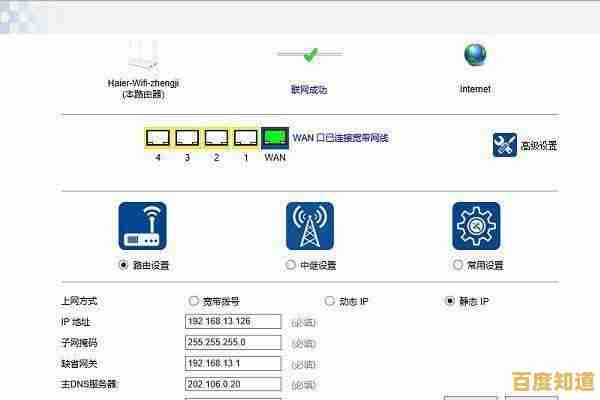Click the 联网成功 status text
This screenshot has height=400, width=600.
click(309, 90)
